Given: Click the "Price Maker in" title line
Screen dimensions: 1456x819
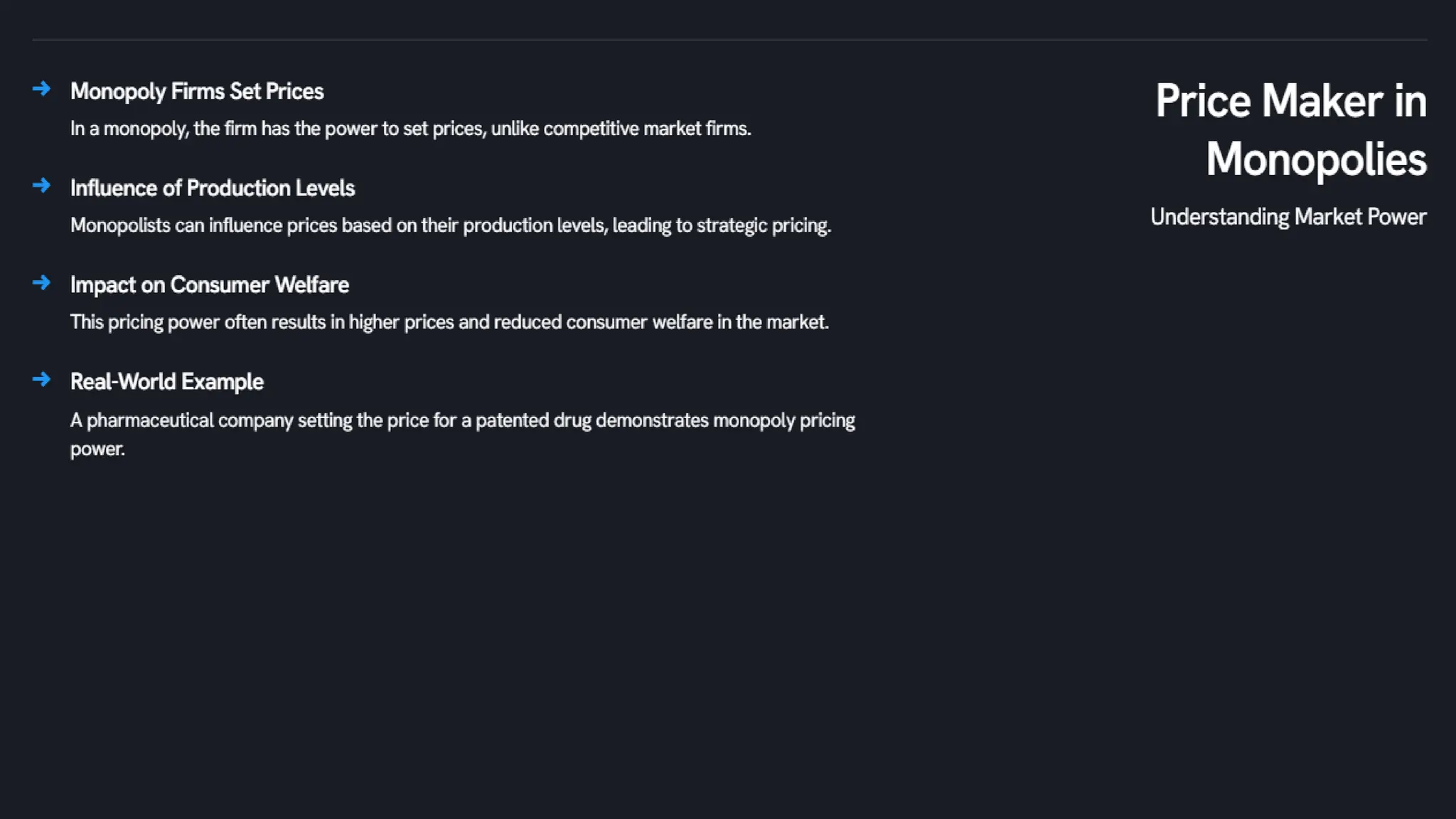Looking at the screenshot, I should (x=1290, y=101).
